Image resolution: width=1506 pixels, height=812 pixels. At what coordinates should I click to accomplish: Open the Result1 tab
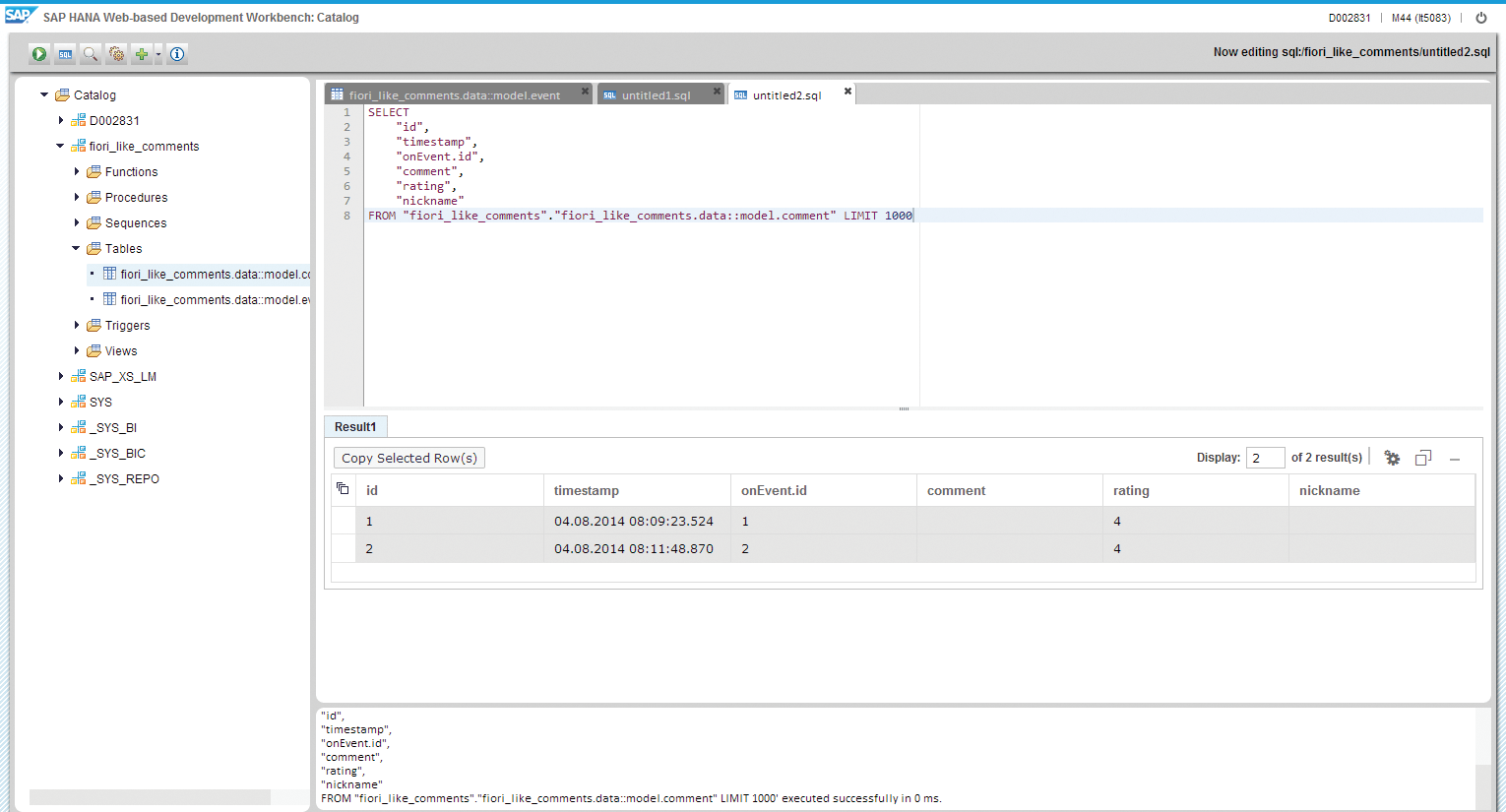(x=355, y=427)
